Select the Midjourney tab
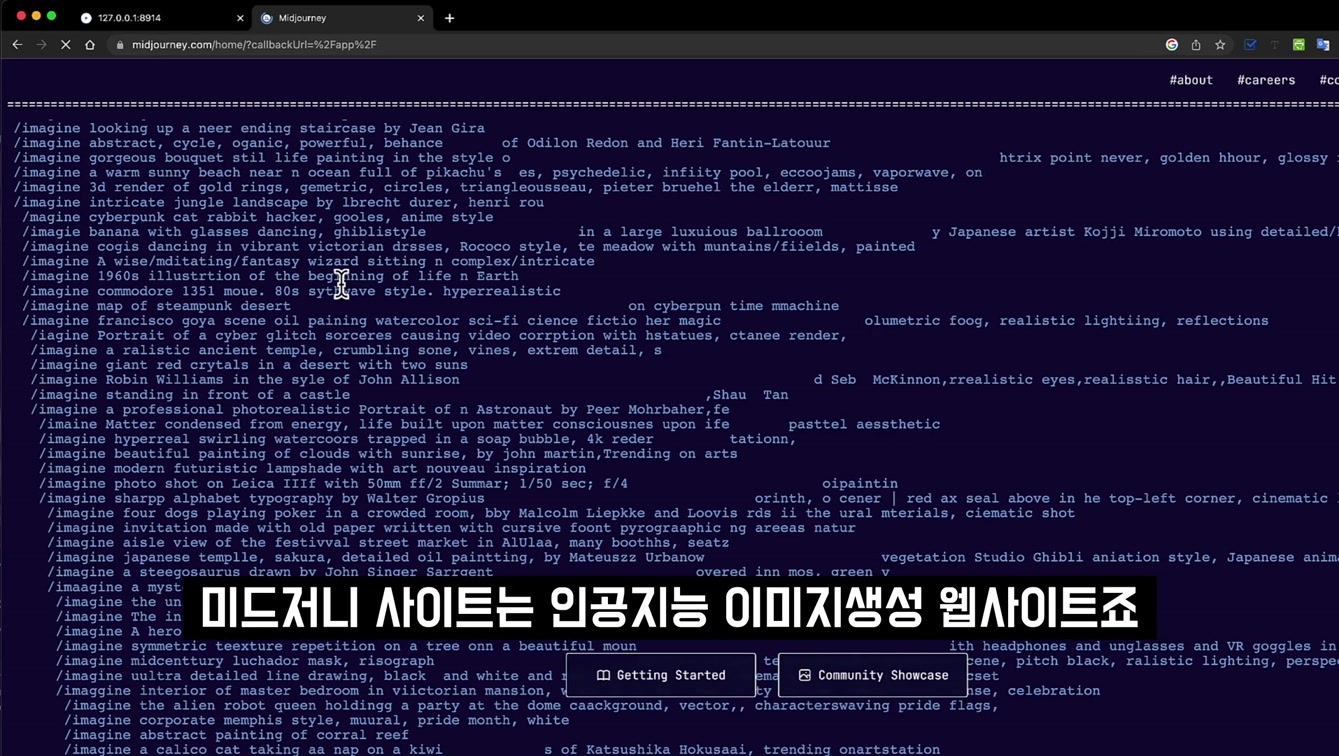The height and width of the screenshot is (756, 1339). tap(342, 18)
